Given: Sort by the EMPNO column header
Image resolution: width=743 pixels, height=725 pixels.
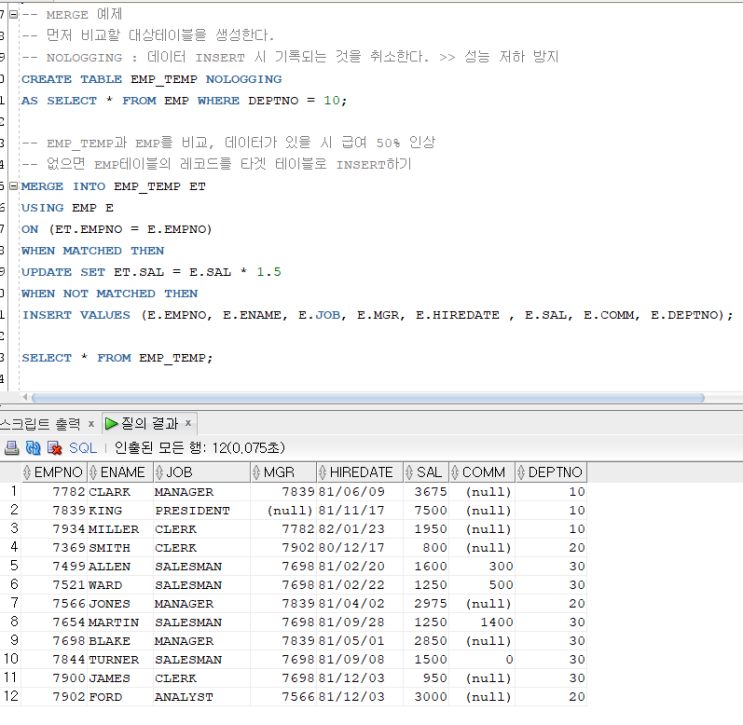Looking at the screenshot, I should [x=54, y=472].
